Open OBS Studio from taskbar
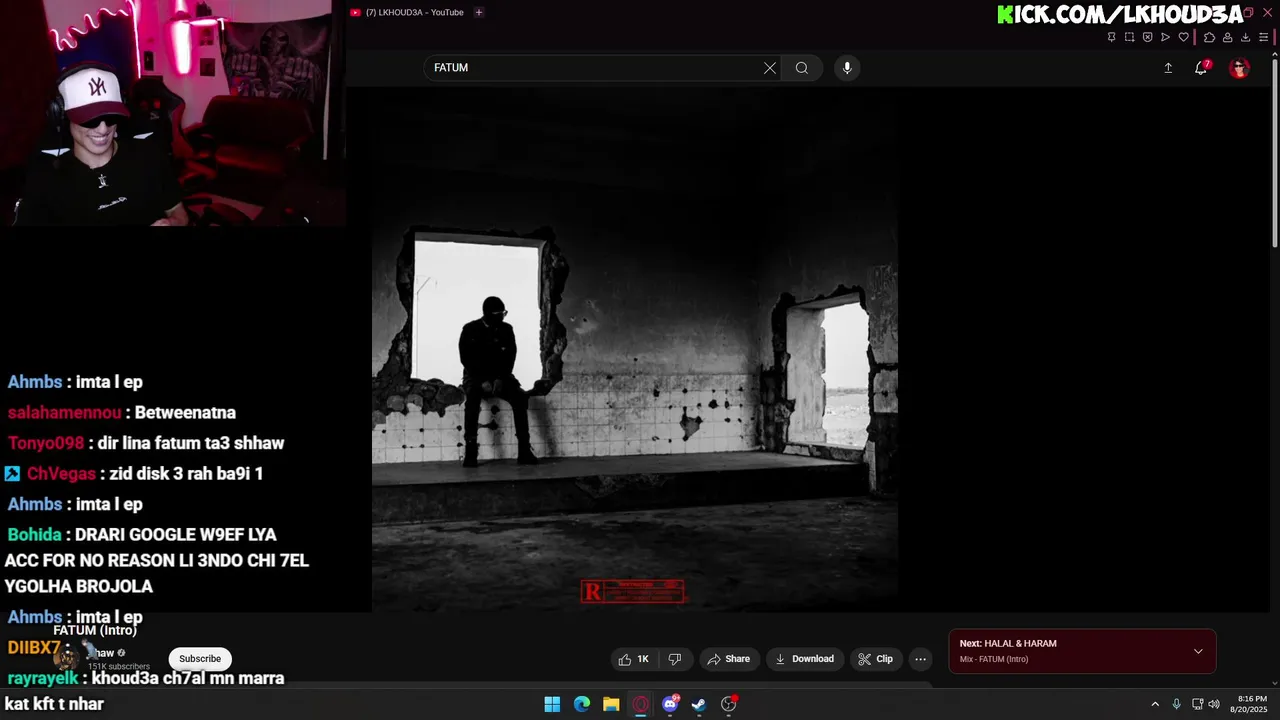Image resolution: width=1280 pixels, height=720 pixels. pos(729,704)
